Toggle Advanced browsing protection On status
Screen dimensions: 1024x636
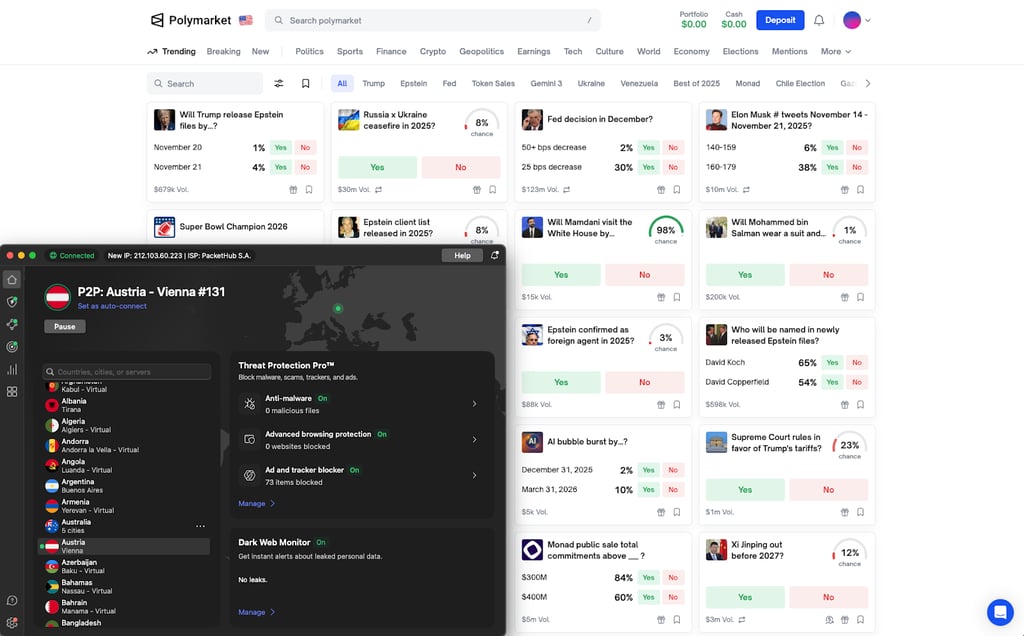pyautogui.click(x=382, y=434)
